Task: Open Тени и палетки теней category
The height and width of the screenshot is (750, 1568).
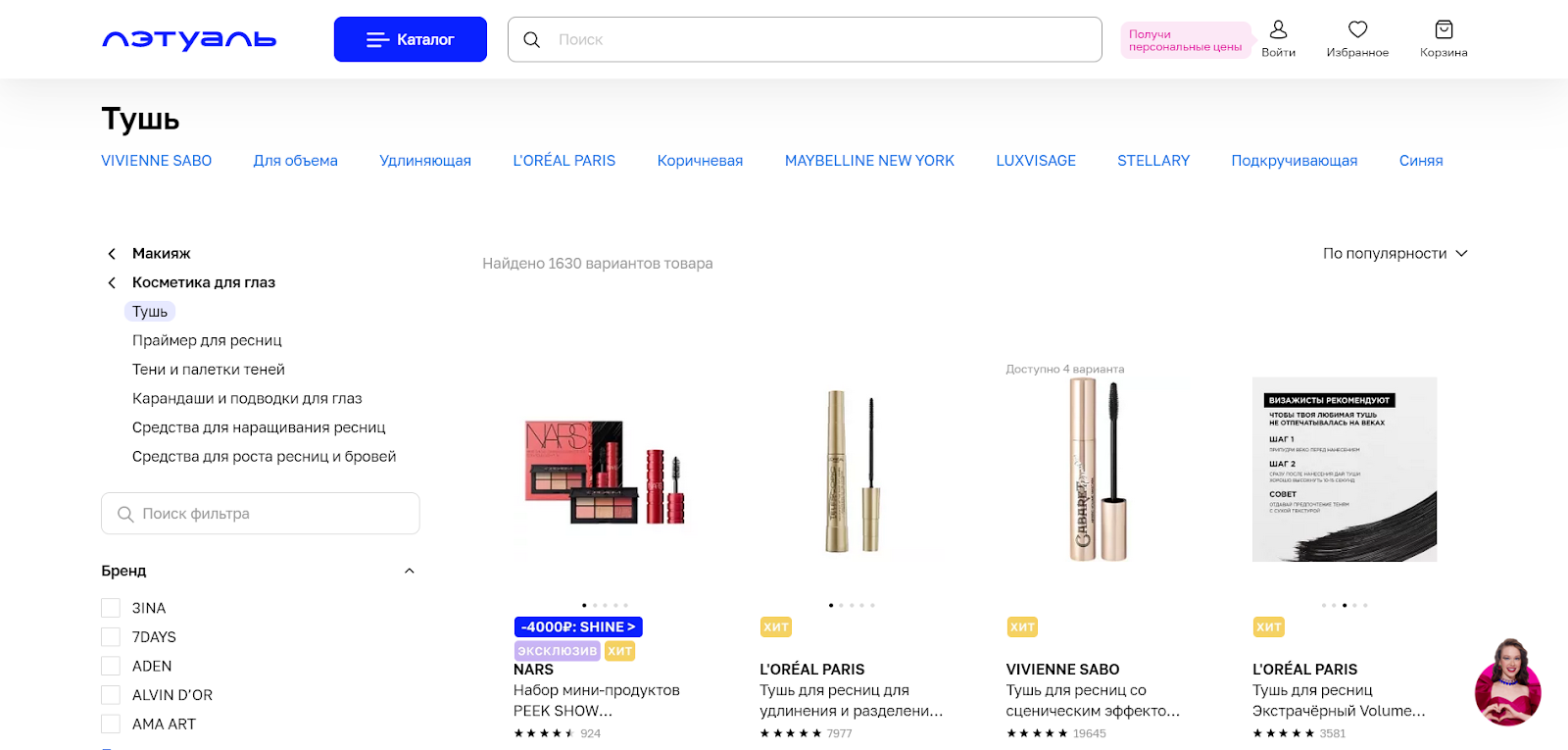Action: click(209, 370)
